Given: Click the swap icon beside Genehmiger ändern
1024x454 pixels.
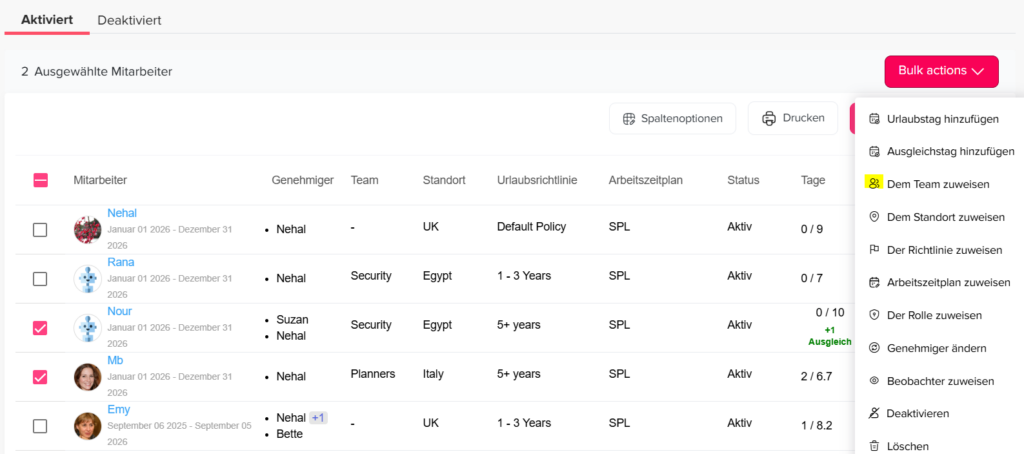Looking at the screenshot, I should 874,348.
